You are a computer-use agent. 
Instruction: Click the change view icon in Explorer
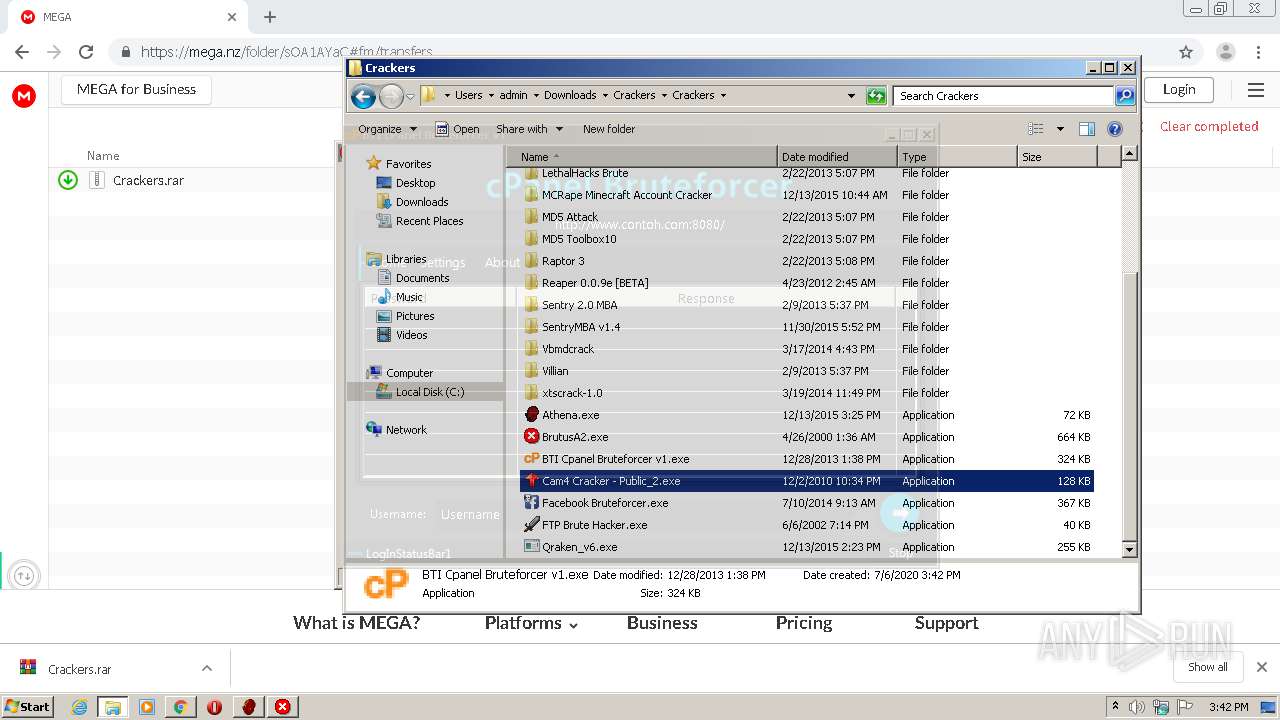[1036, 129]
